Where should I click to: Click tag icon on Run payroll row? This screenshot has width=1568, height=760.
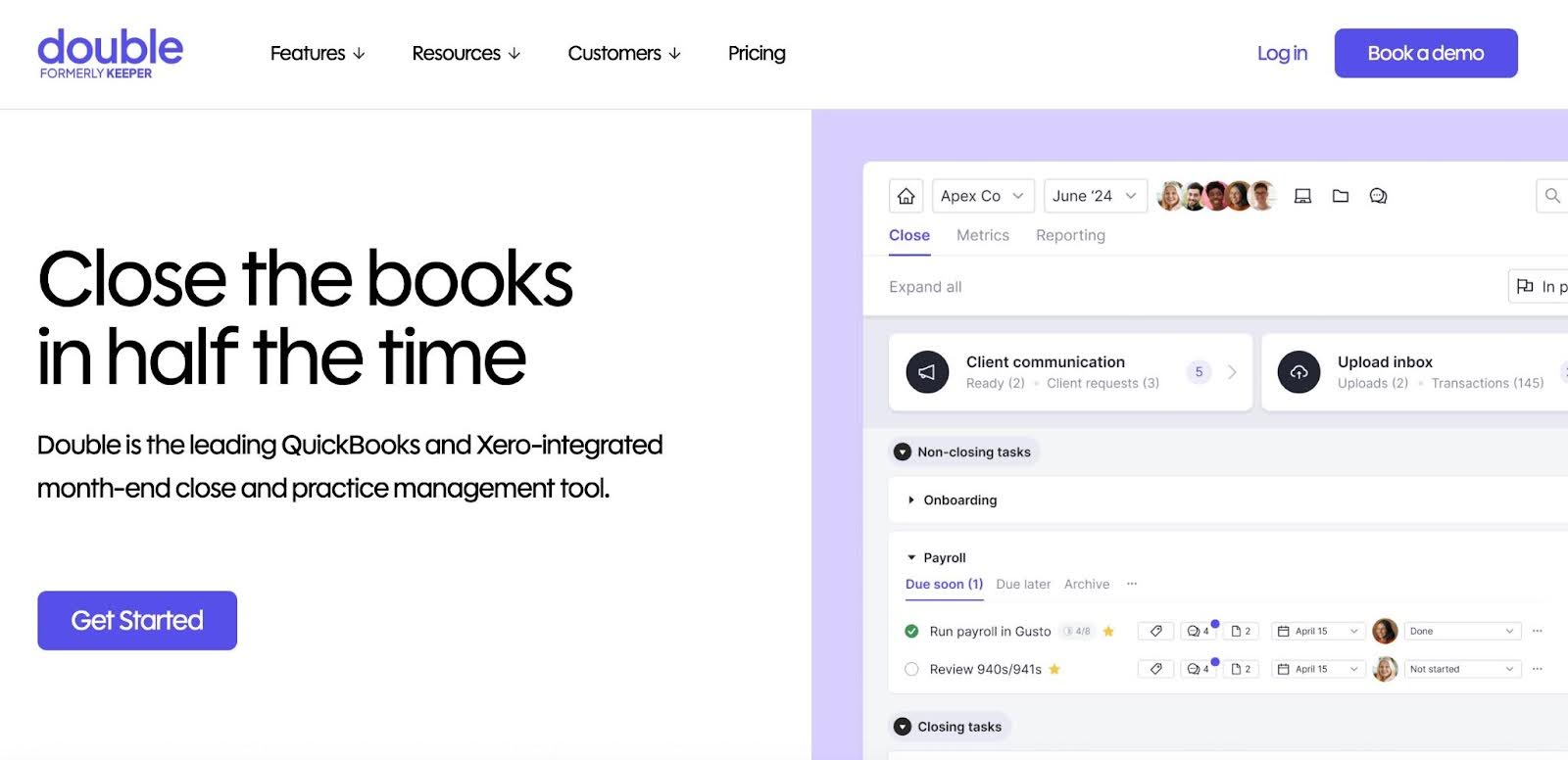pyautogui.click(x=1155, y=632)
